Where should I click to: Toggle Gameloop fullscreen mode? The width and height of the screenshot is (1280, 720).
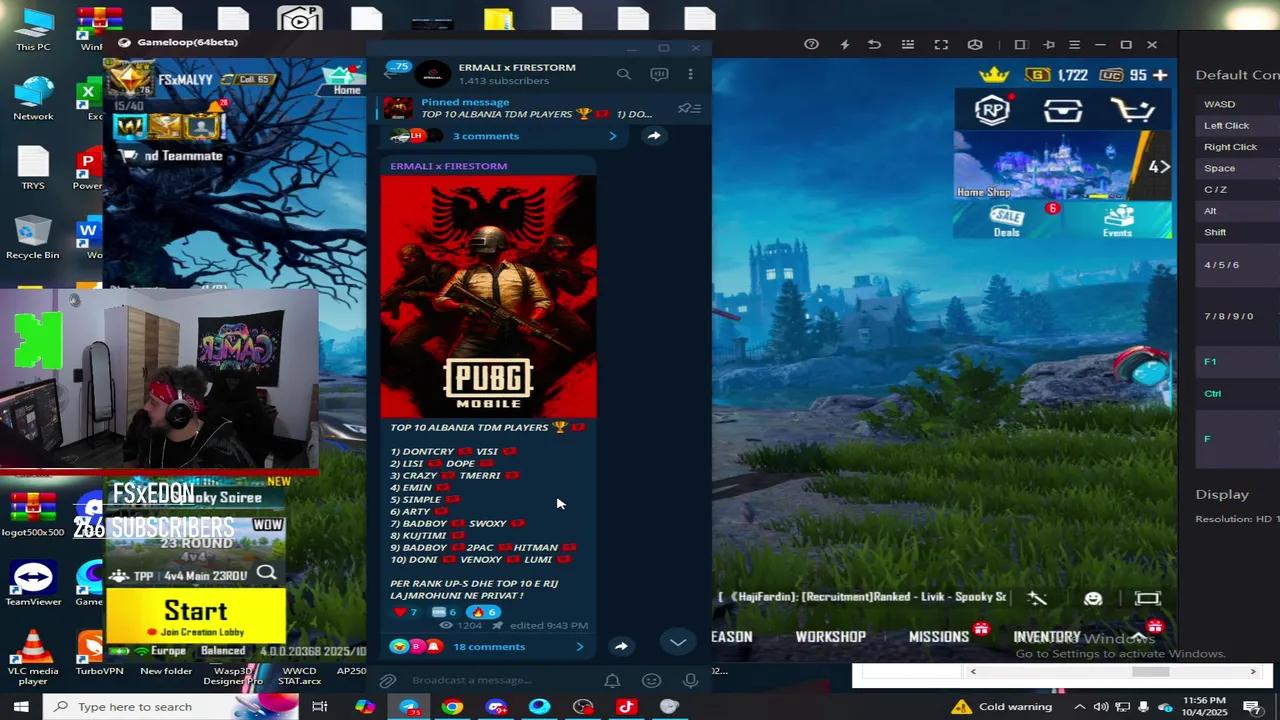pos(941,44)
